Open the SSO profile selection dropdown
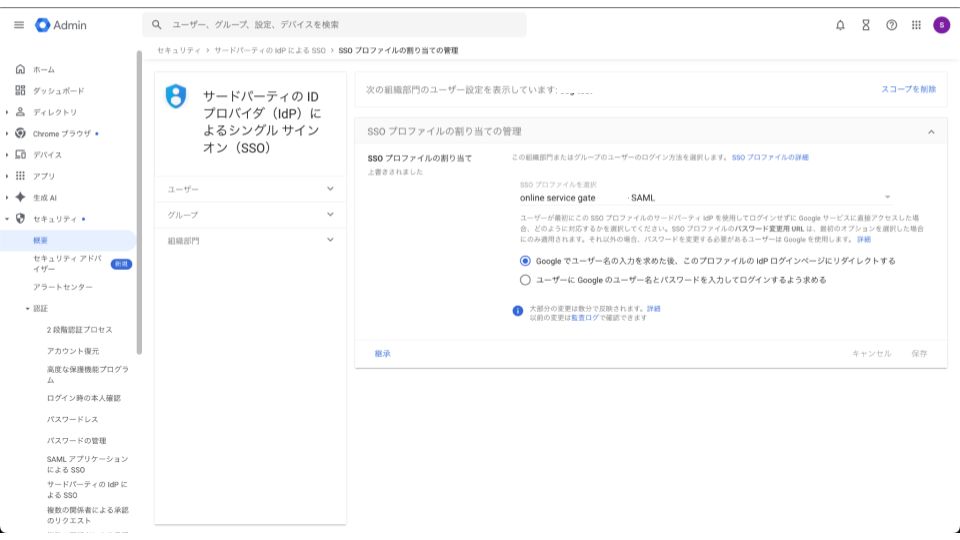The width and height of the screenshot is (960, 540). tap(705, 198)
